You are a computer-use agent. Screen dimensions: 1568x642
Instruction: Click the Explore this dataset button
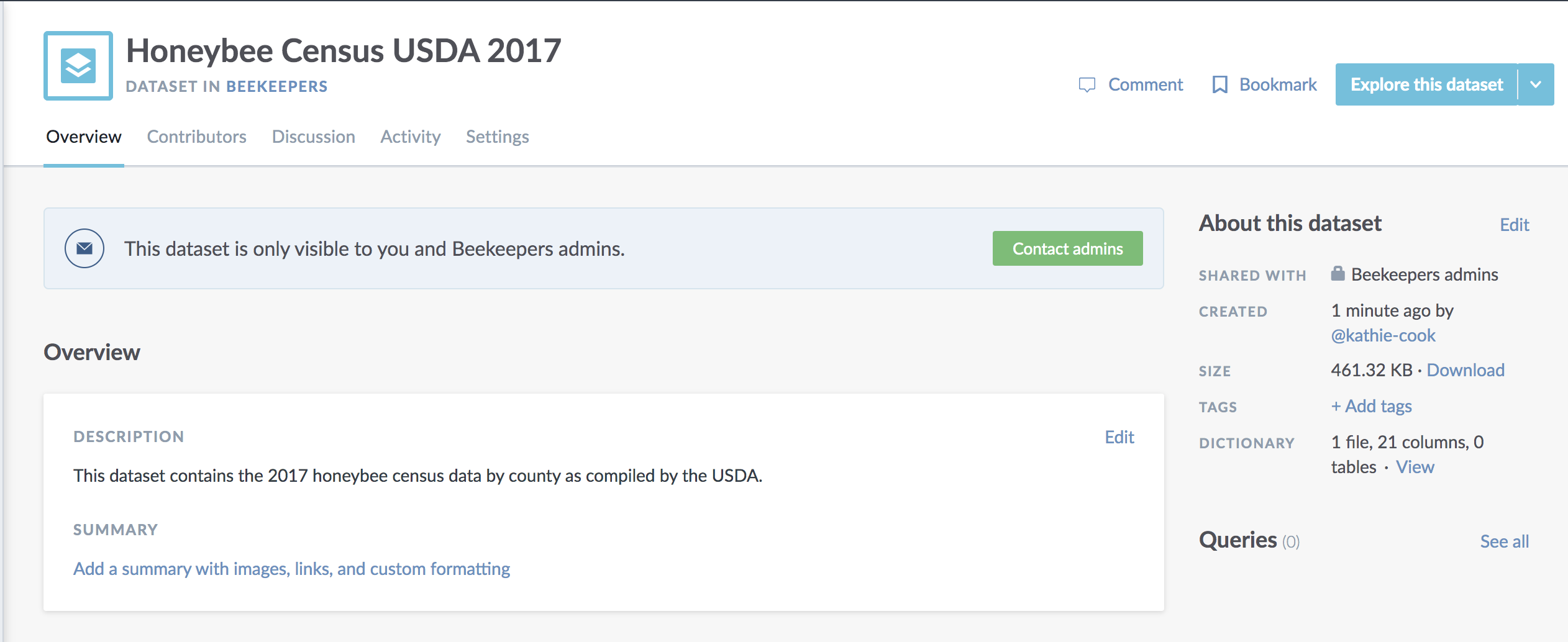(1427, 84)
